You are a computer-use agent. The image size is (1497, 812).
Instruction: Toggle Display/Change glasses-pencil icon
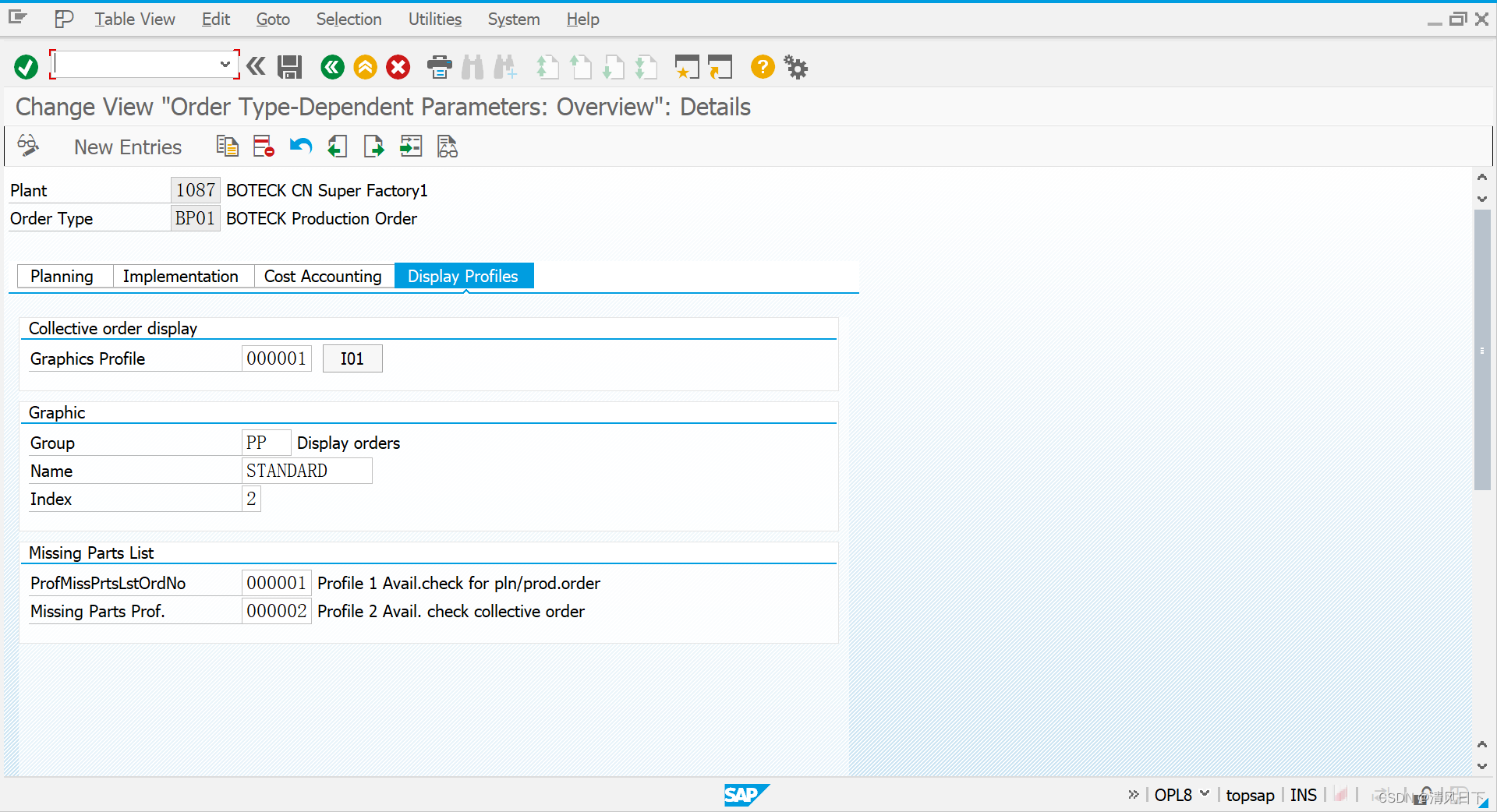pyautogui.click(x=28, y=146)
